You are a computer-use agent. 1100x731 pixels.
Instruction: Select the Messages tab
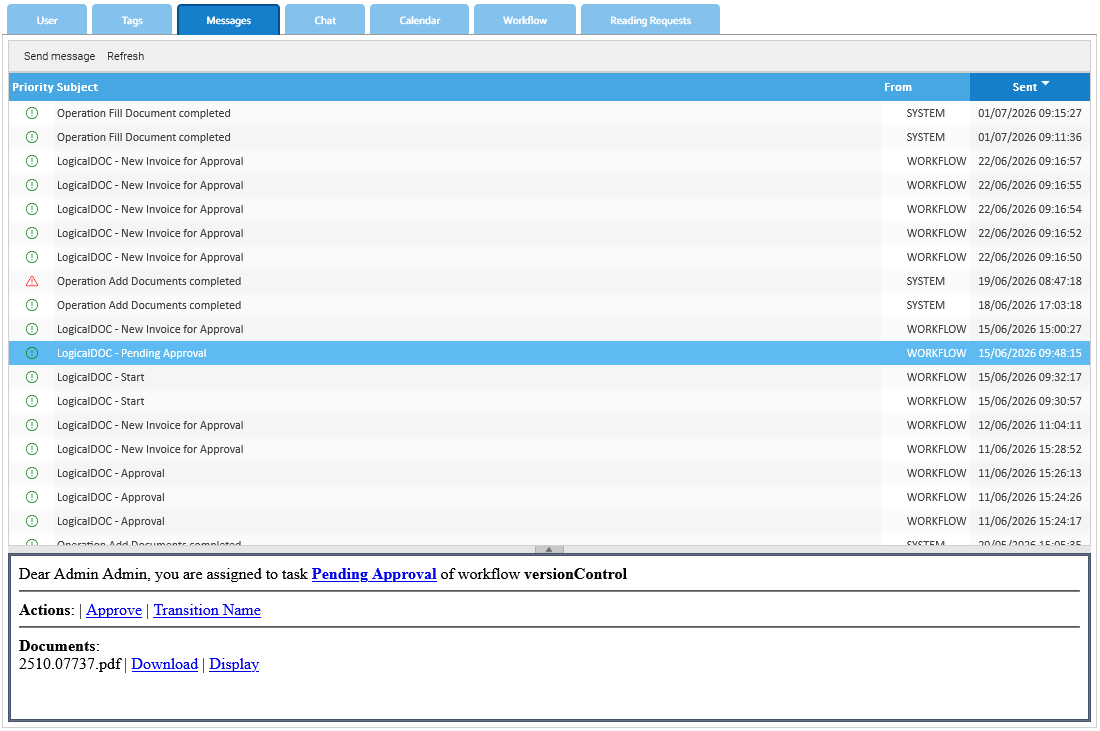click(229, 20)
